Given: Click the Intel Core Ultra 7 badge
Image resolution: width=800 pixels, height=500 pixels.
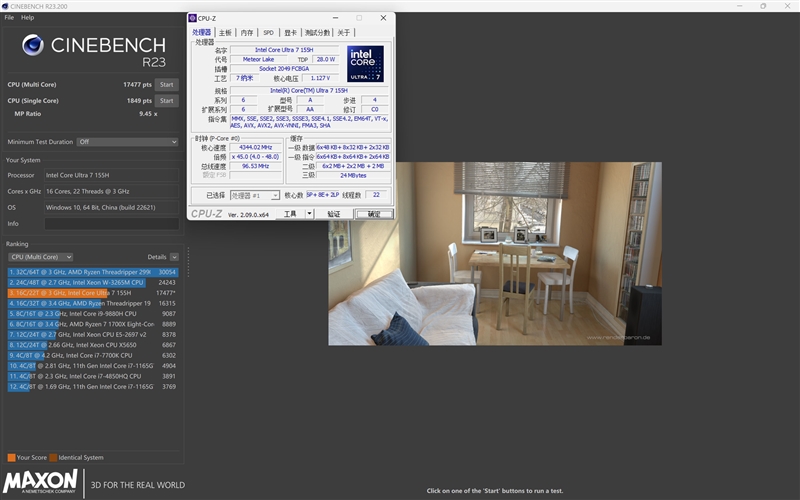Looking at the screenshot, I should (x=365, y=64).
